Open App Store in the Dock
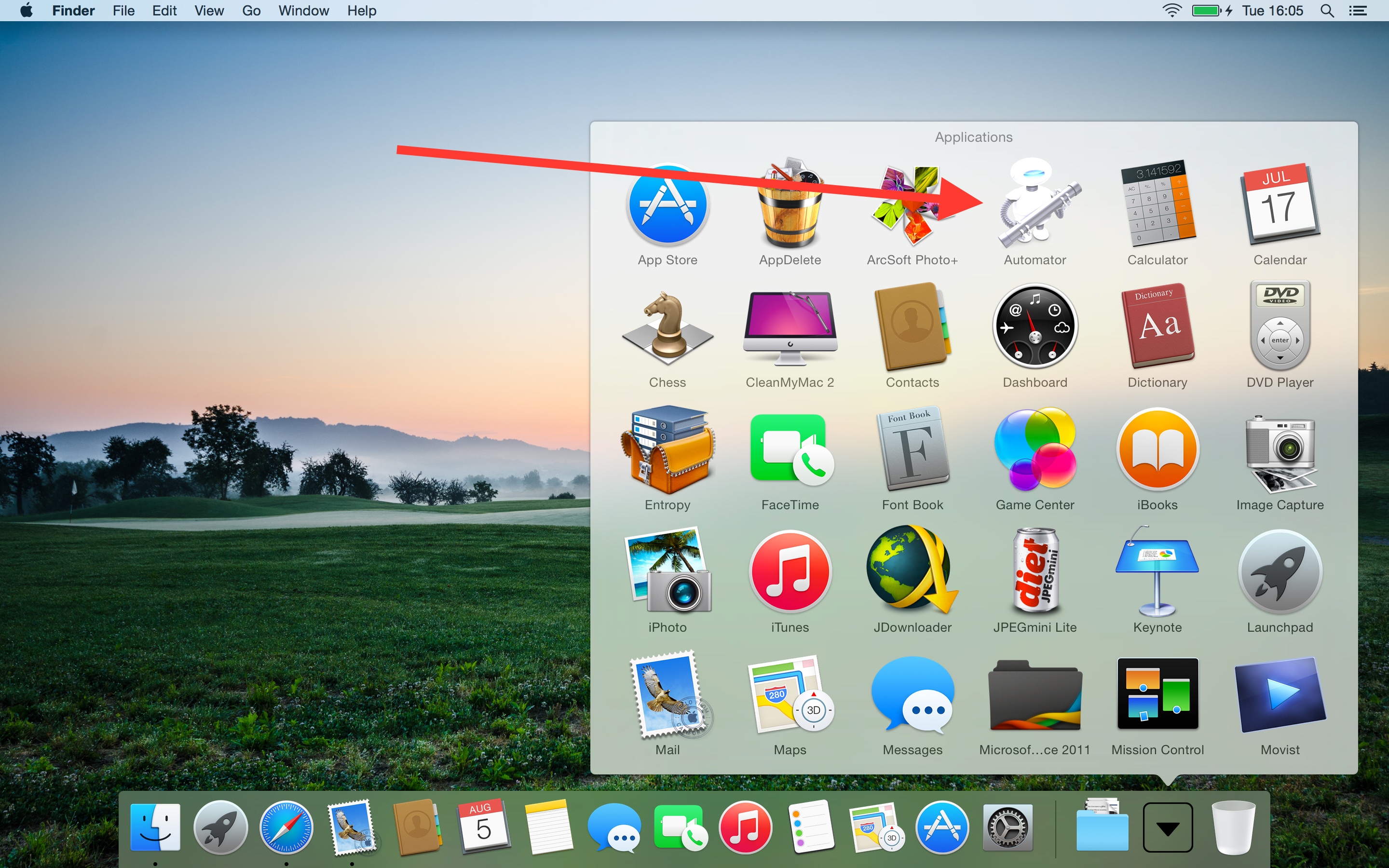1389x868 pixels. click(942, 828)
